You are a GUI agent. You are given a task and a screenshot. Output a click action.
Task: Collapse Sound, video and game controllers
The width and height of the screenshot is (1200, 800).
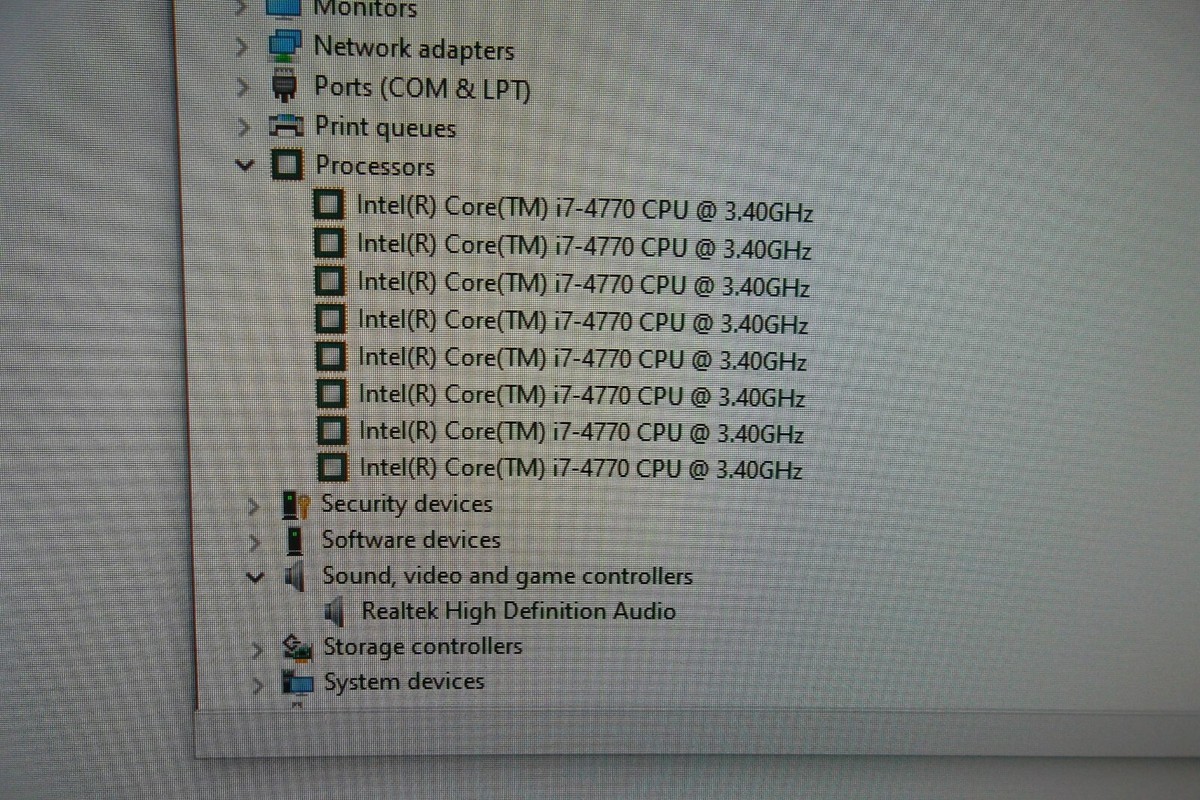pyautogui.click(x=256, y=577)
